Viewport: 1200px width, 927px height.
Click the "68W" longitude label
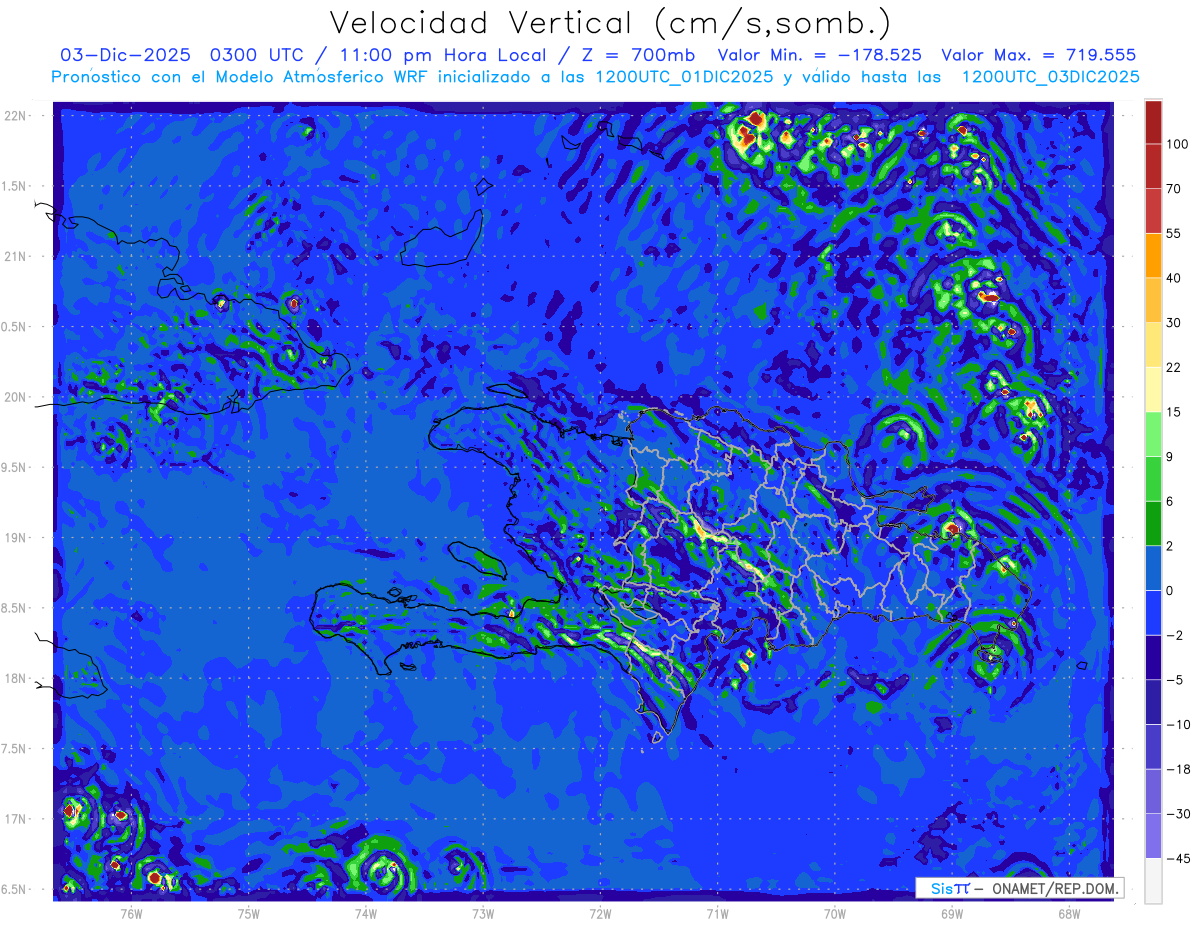pos(1069,913)
